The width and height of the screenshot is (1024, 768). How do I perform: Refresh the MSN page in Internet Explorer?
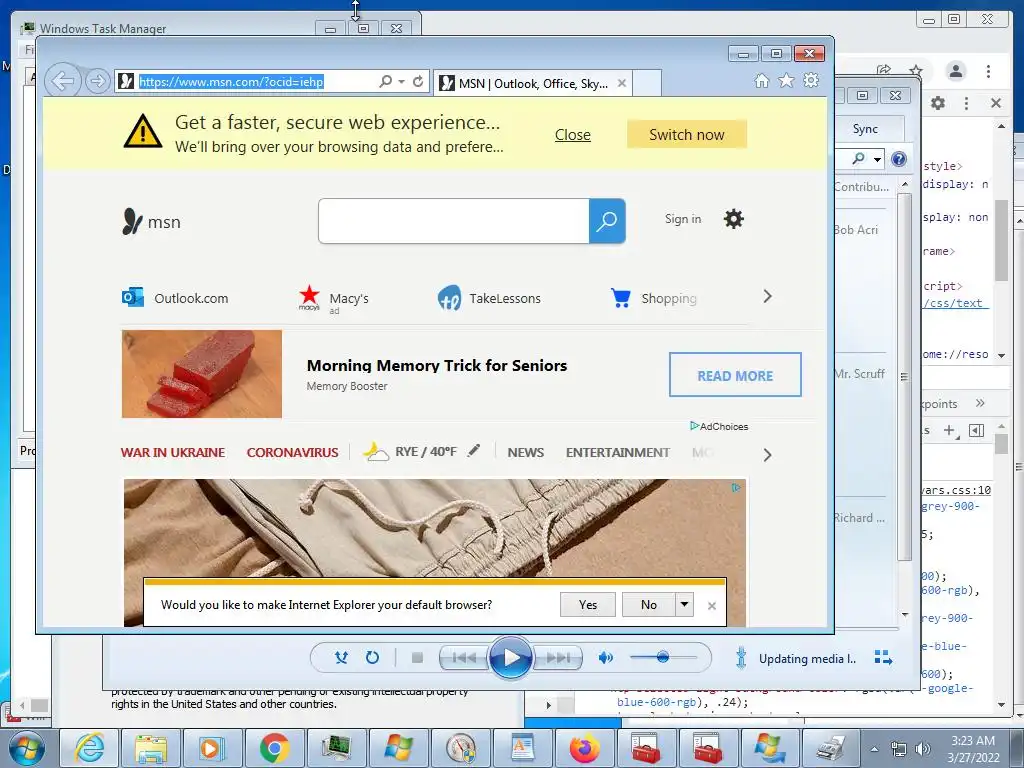(418, 82)
